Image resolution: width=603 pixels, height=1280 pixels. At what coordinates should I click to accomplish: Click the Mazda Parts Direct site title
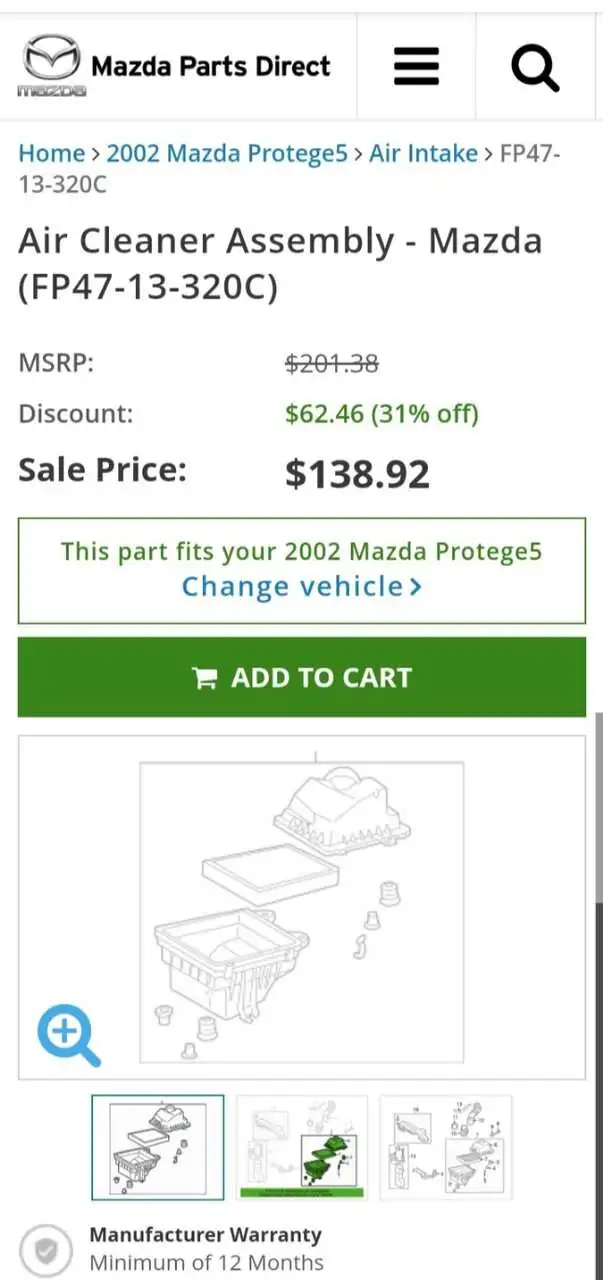210,67
